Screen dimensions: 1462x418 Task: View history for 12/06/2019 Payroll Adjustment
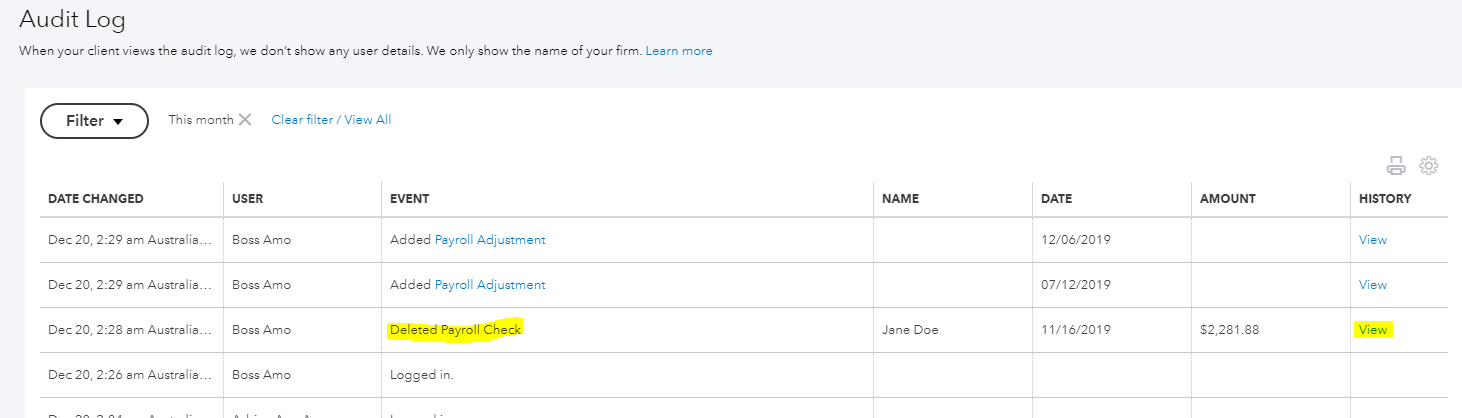(x=1372, y=240)
